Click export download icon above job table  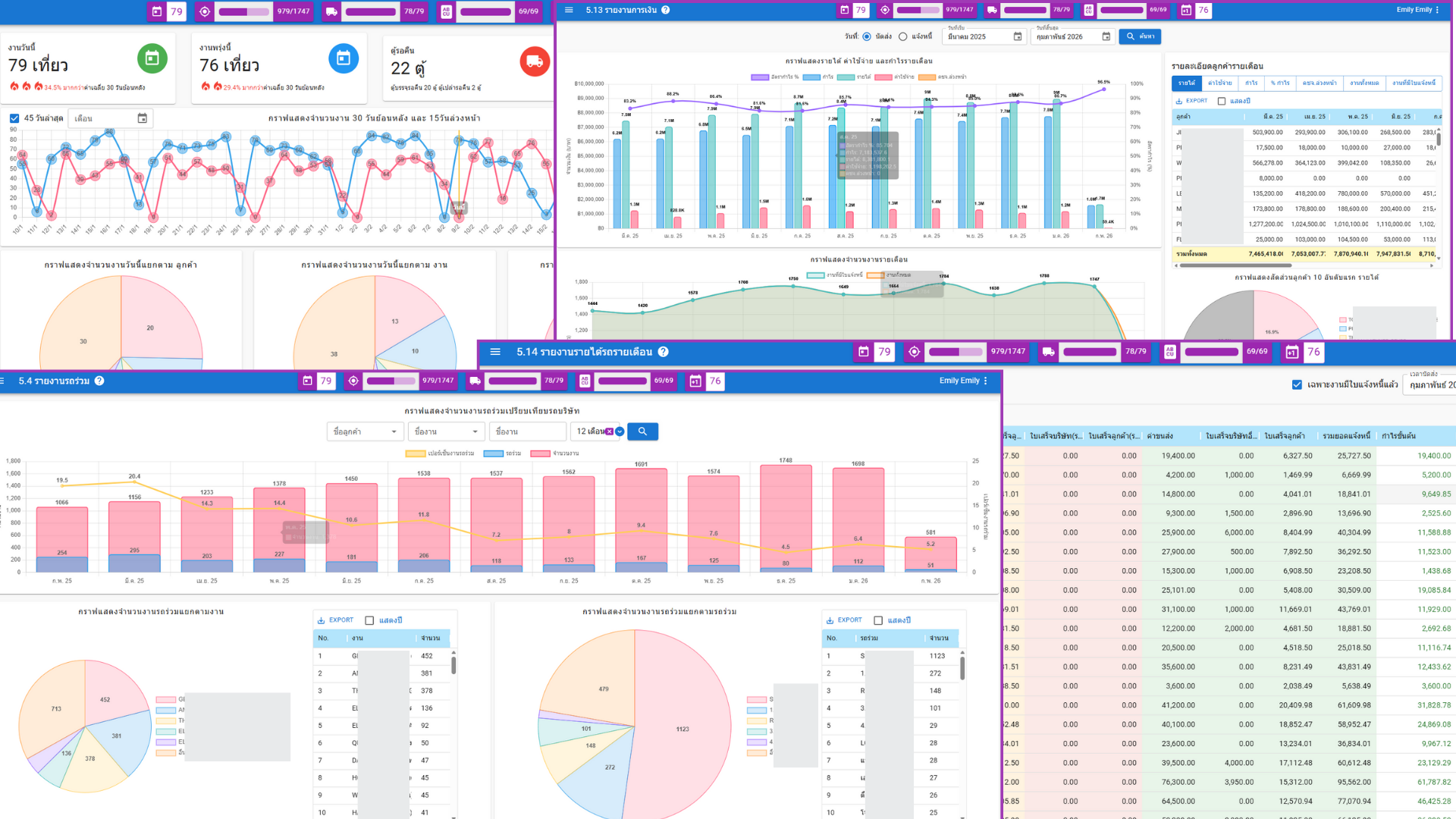point(321,620)
